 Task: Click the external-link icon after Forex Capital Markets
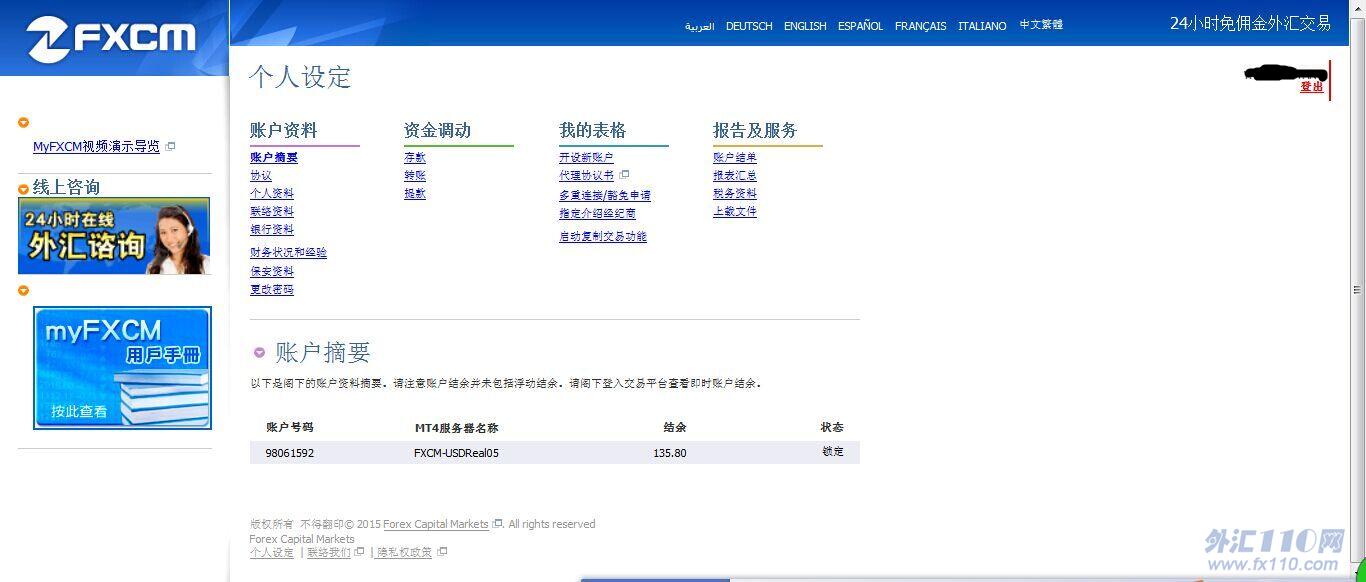pos(498,524)
